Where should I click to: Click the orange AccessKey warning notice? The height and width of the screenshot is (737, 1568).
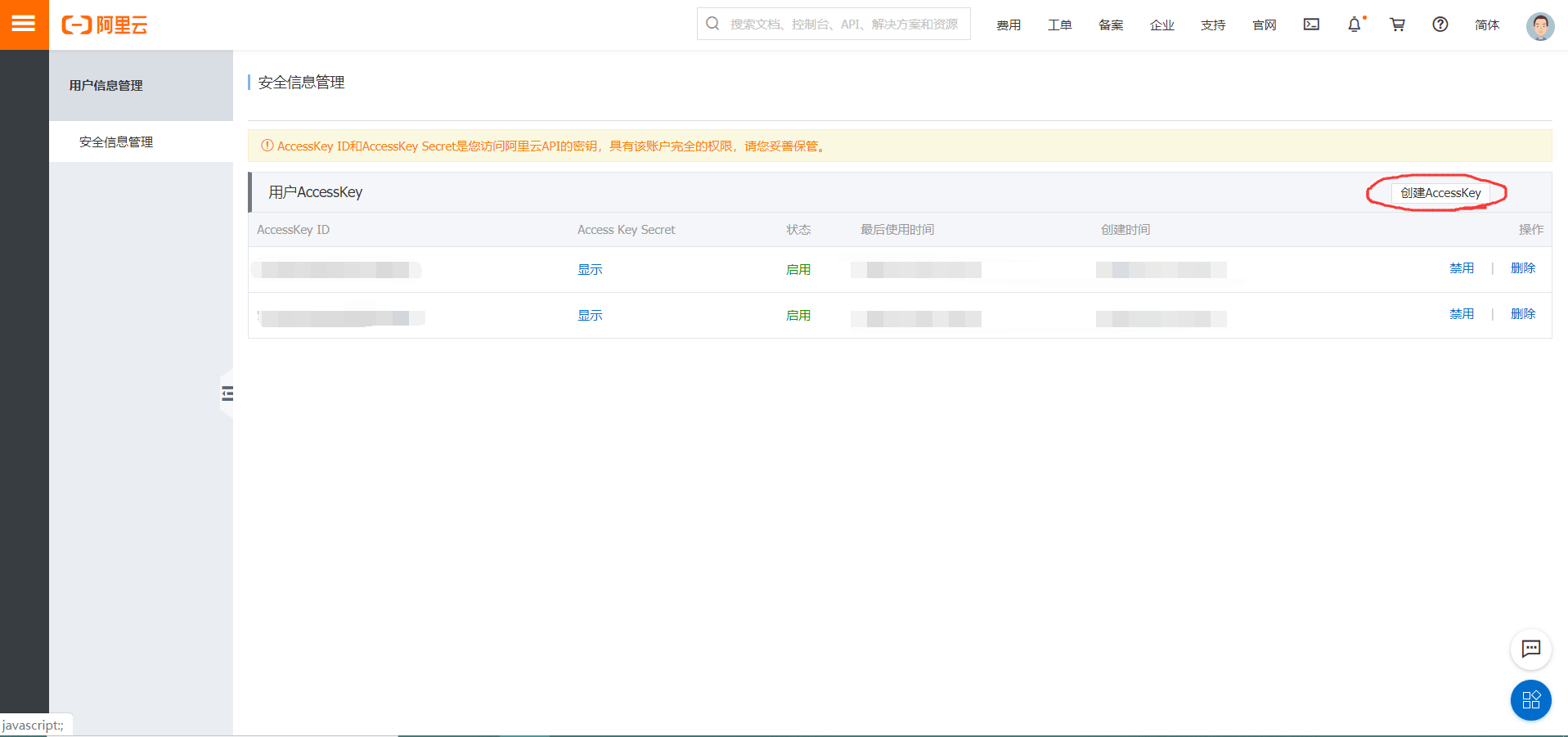click(900, 146)
